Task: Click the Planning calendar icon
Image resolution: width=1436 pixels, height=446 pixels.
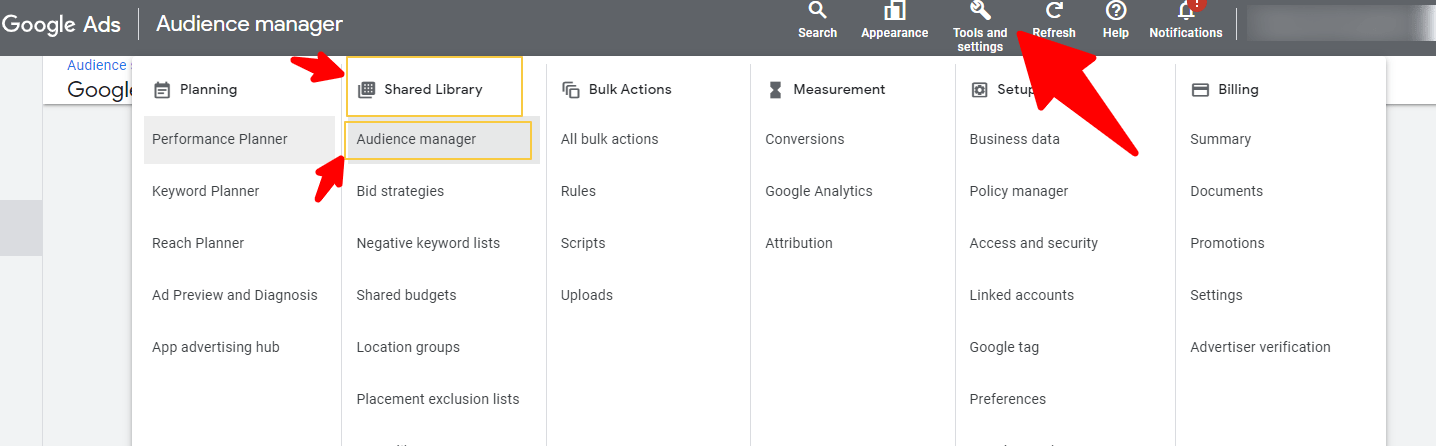Action: pos(162,90)
